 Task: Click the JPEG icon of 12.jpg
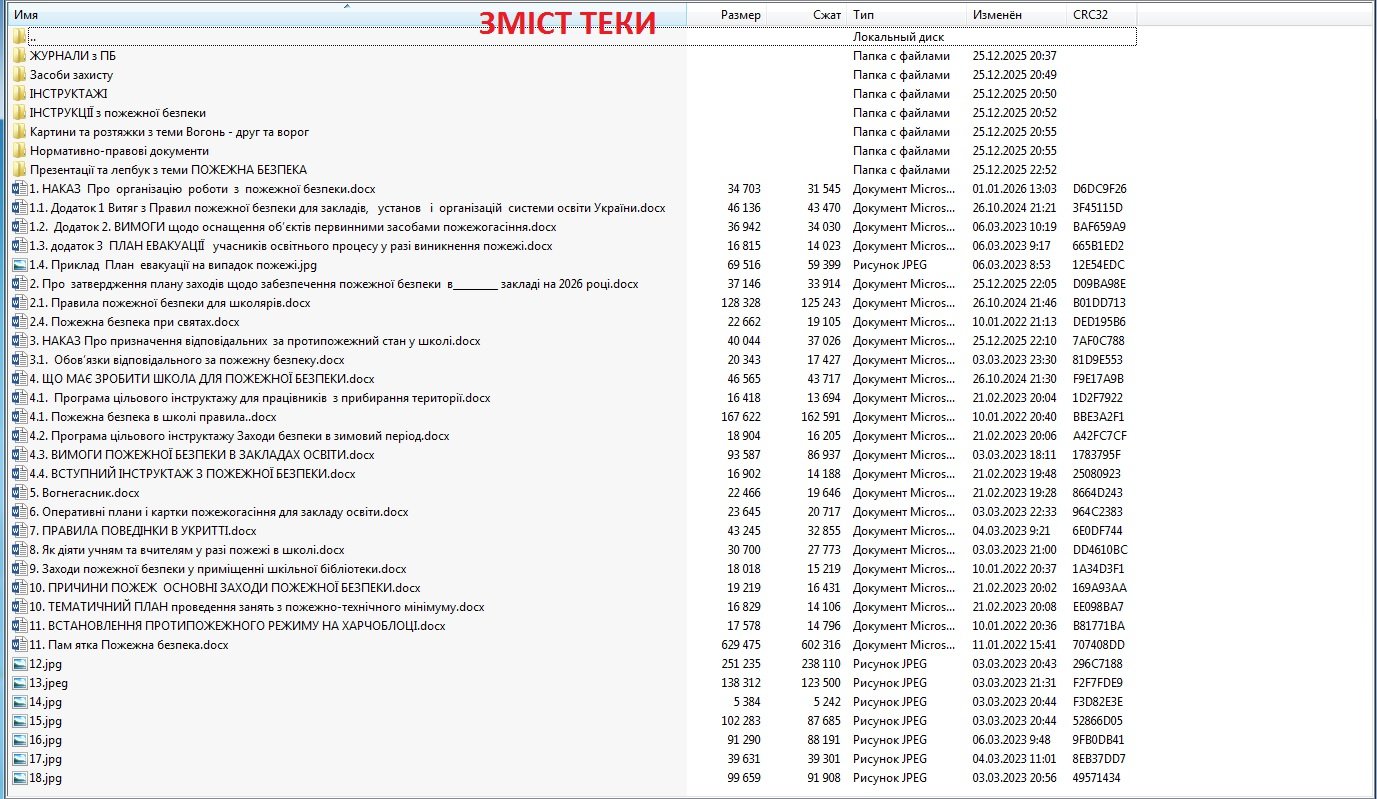point(19,664)
